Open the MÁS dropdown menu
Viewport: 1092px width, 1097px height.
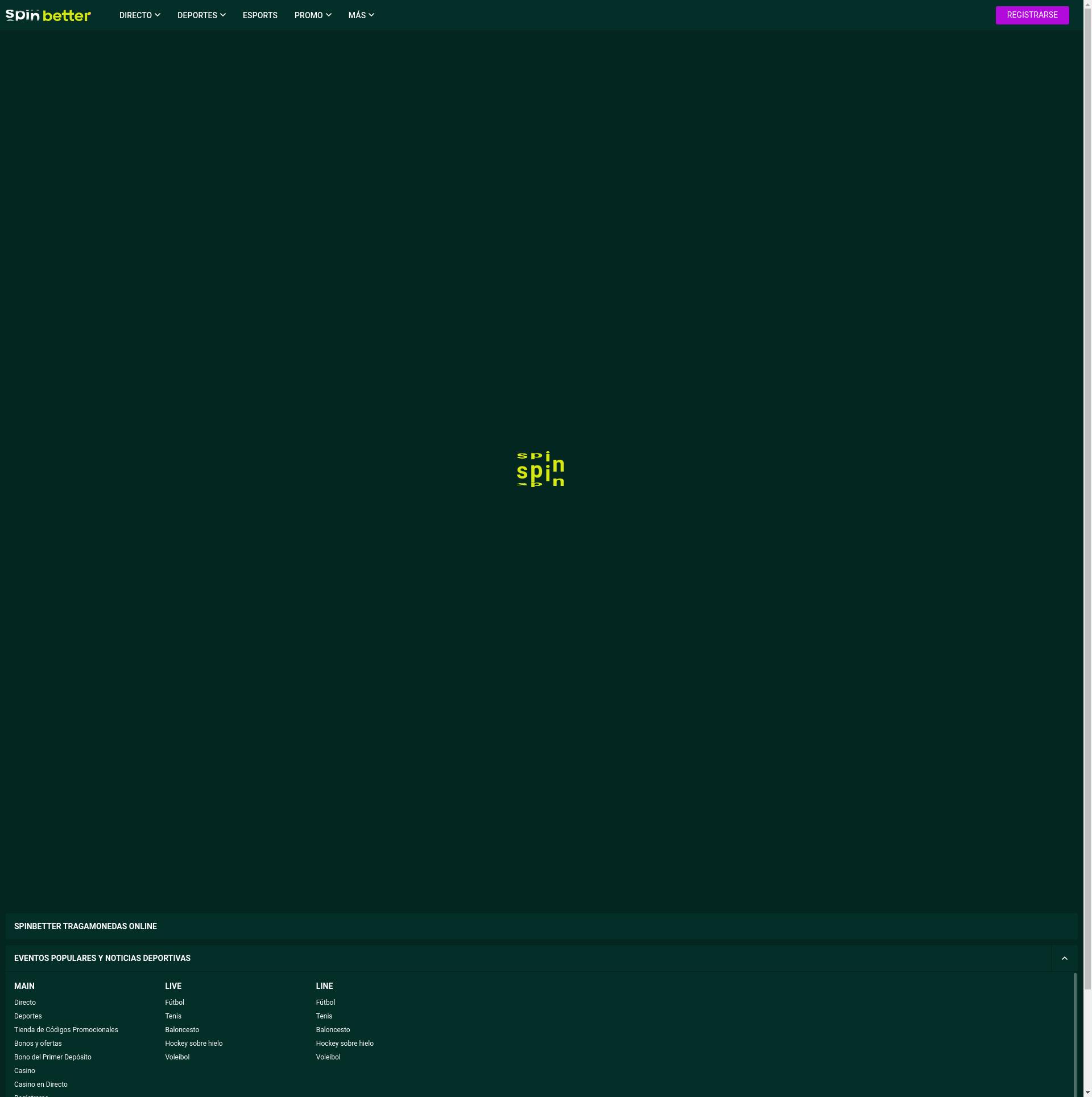click(x=361, y=15)
